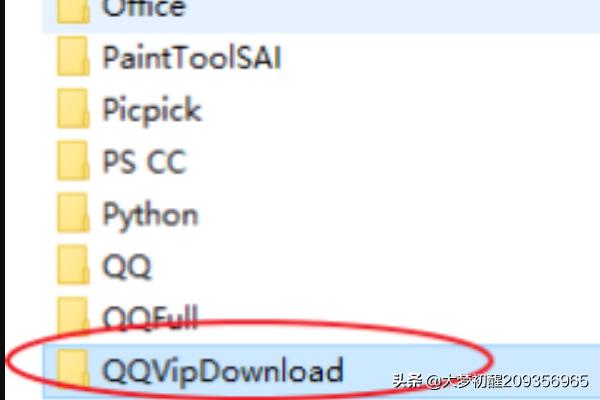Click the Python folder icon
Viewport: 600px width, 400px height.
click(x=73, y=213)
